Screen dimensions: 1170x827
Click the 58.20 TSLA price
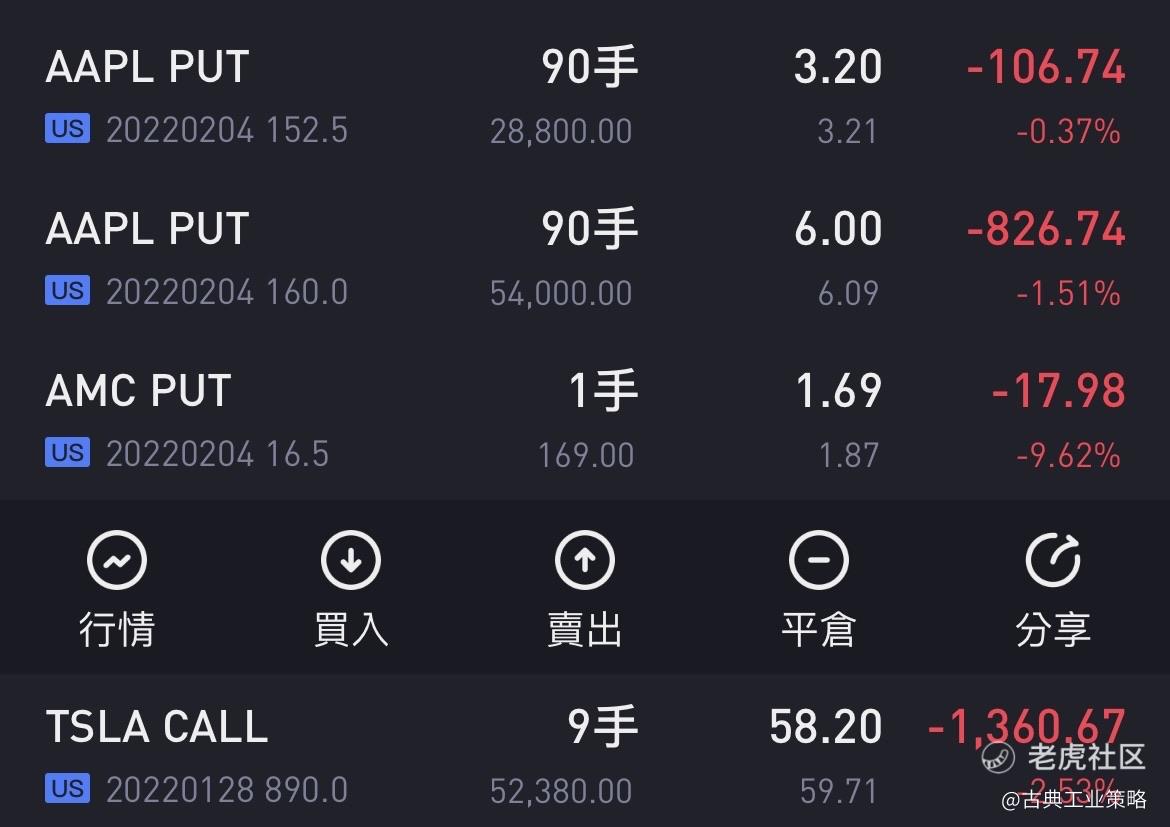pos(825,726)
